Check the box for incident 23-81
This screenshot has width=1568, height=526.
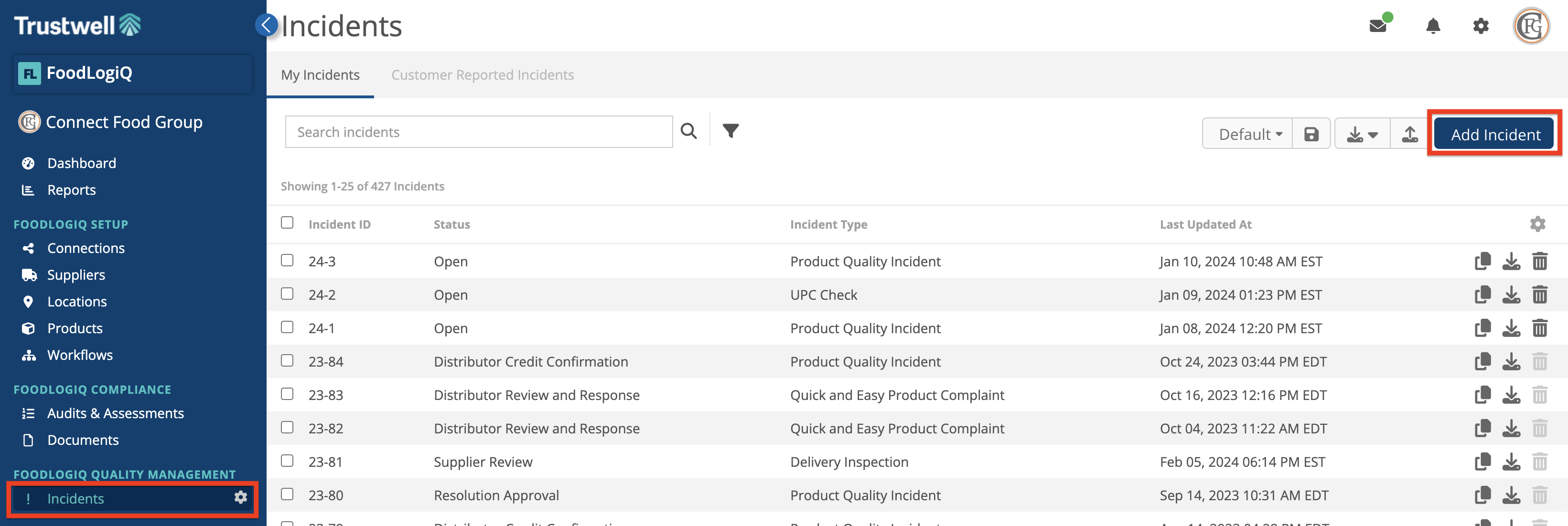287,461
